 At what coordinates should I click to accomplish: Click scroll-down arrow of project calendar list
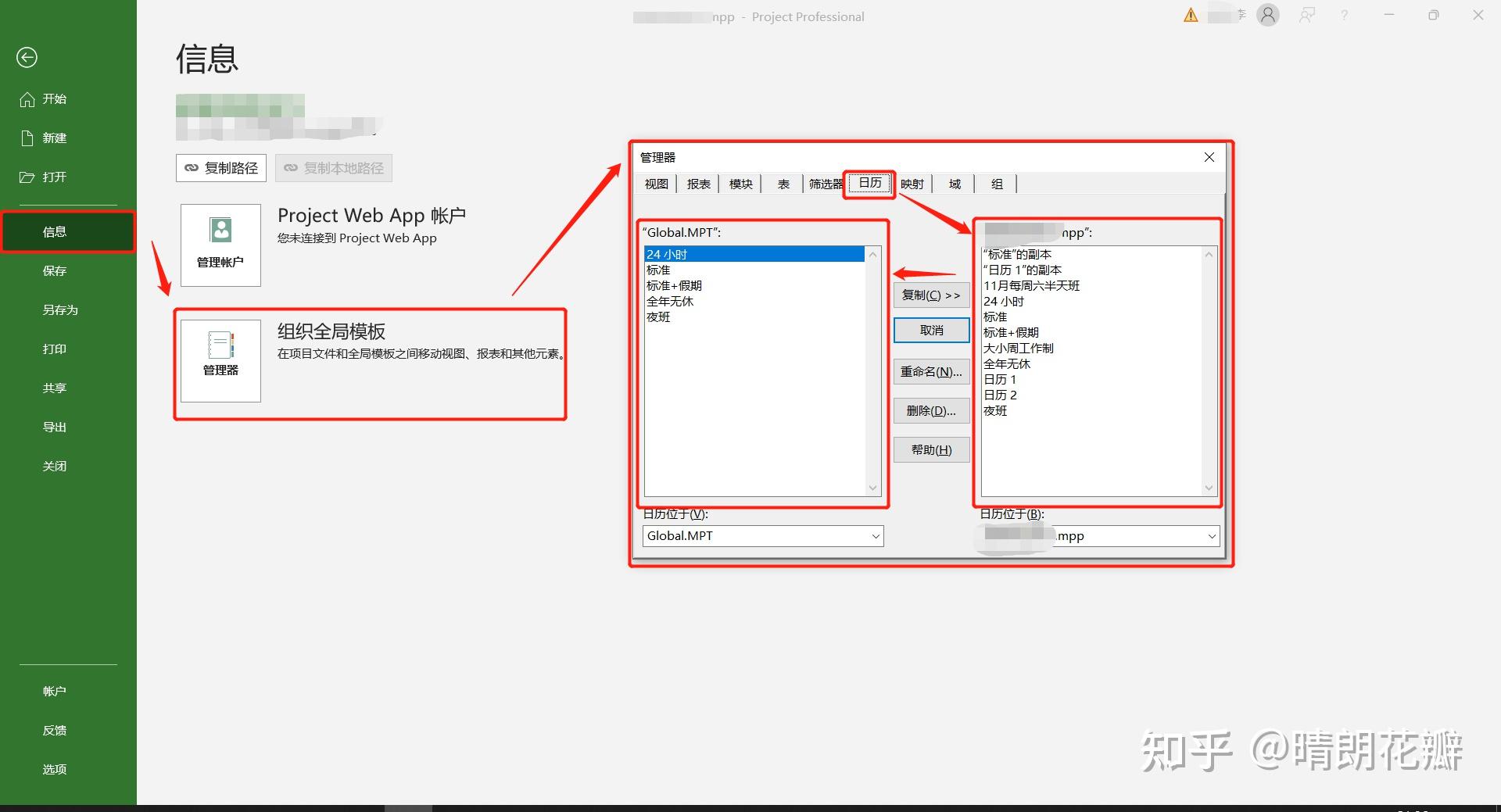pos(1209,488)
